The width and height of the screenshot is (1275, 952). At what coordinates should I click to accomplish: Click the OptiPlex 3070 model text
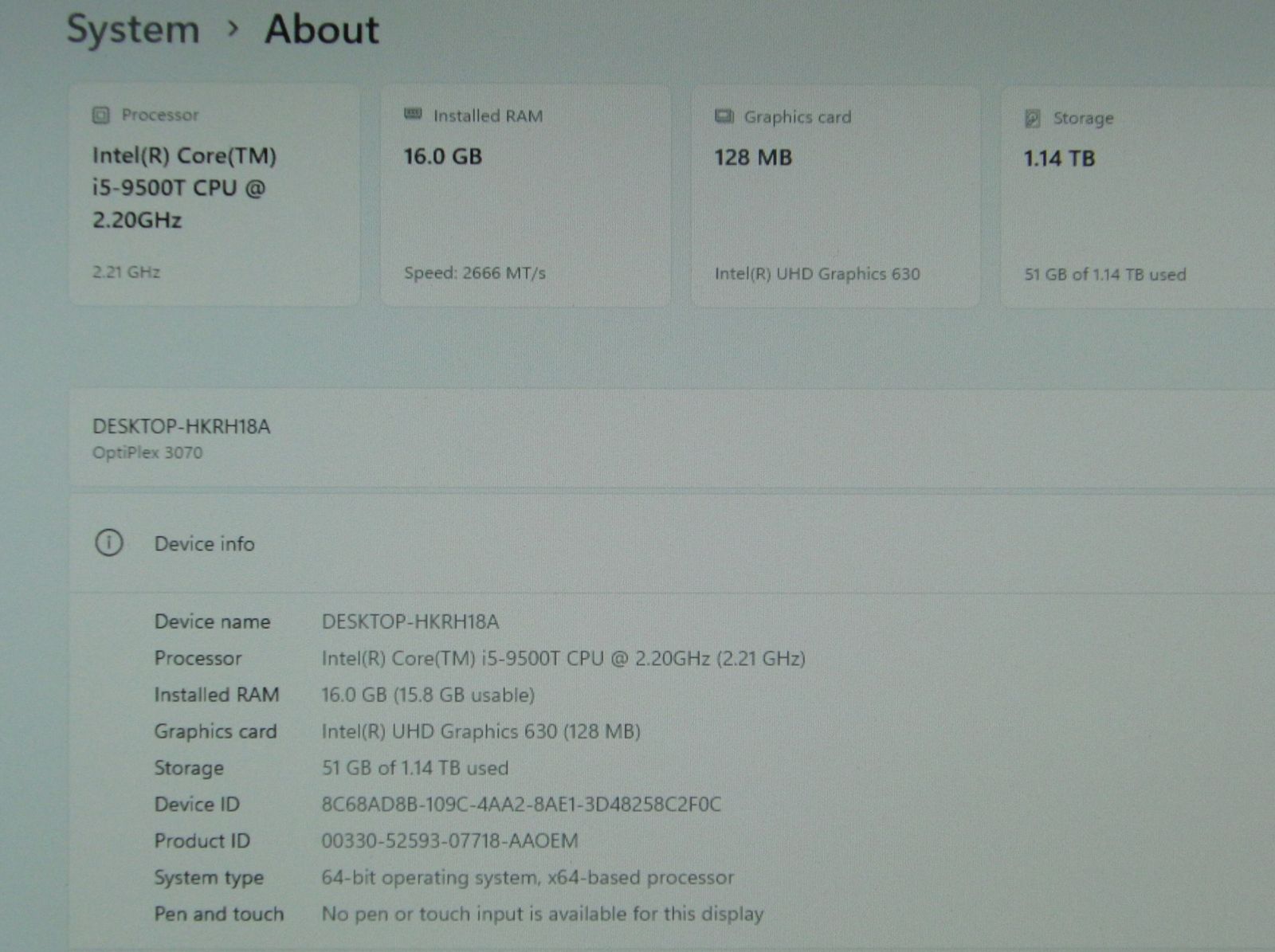tap(147, 452)
